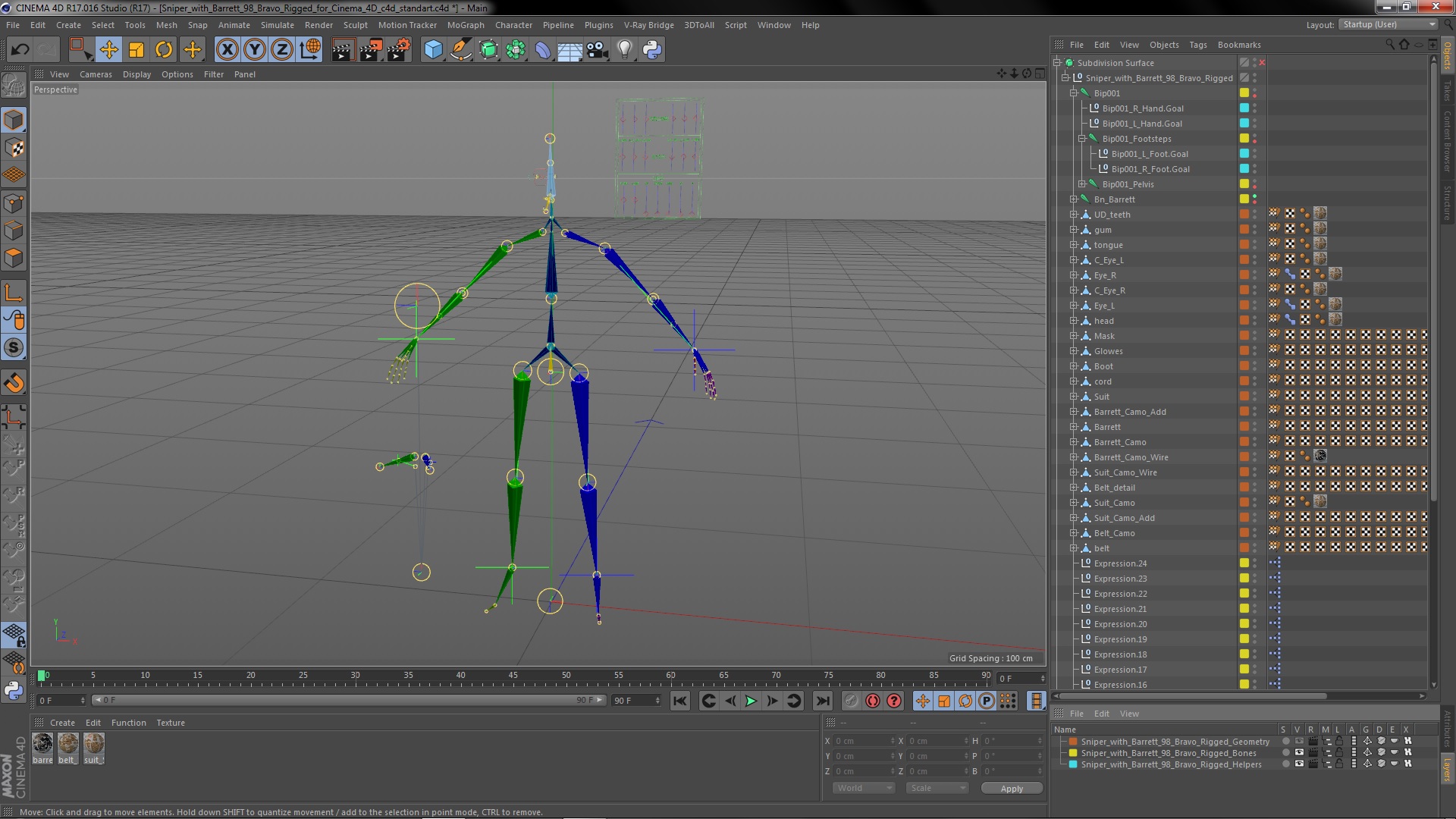Image resolution: width=1456 pixels, height=819 pixels.
Task: Click the Undo arrow icon
Action: click(x=20, y=50)
